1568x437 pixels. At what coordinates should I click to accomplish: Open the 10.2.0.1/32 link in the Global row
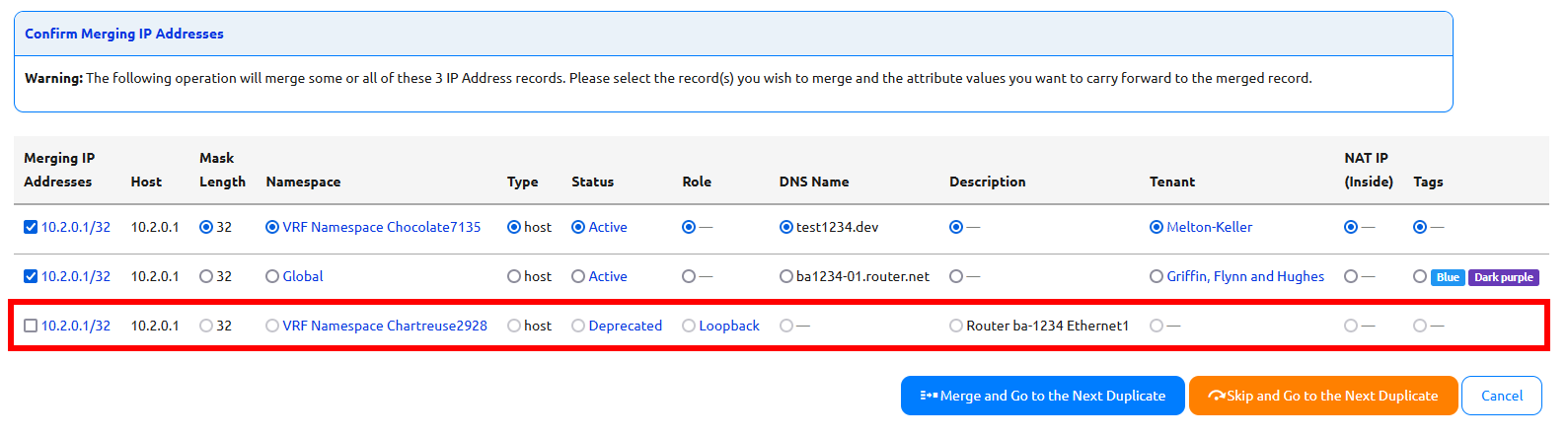[76, 276]
